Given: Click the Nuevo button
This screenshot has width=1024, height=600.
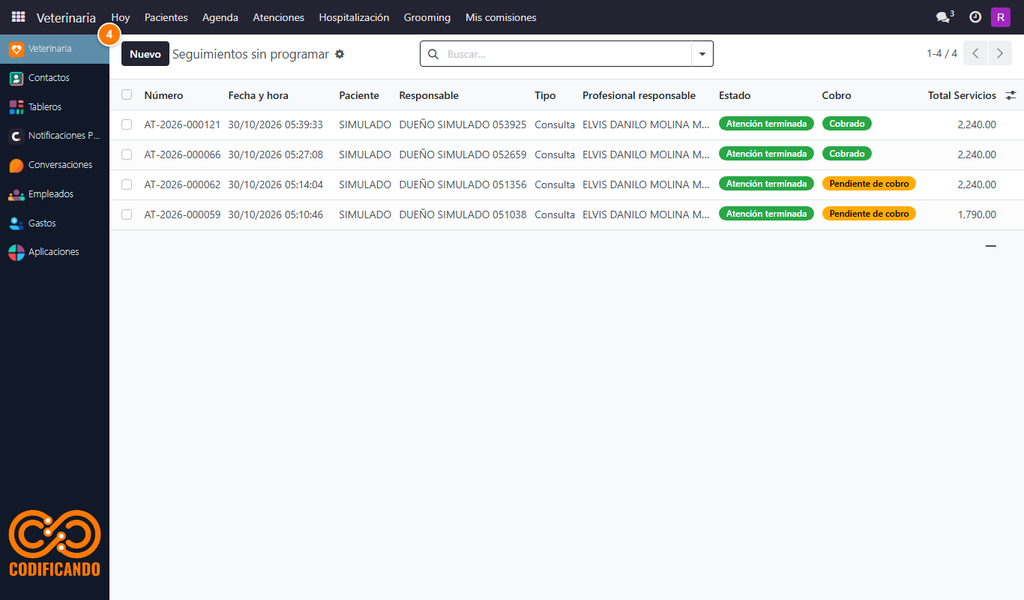Looking at the screenshot, I should (x=145, y=54).
